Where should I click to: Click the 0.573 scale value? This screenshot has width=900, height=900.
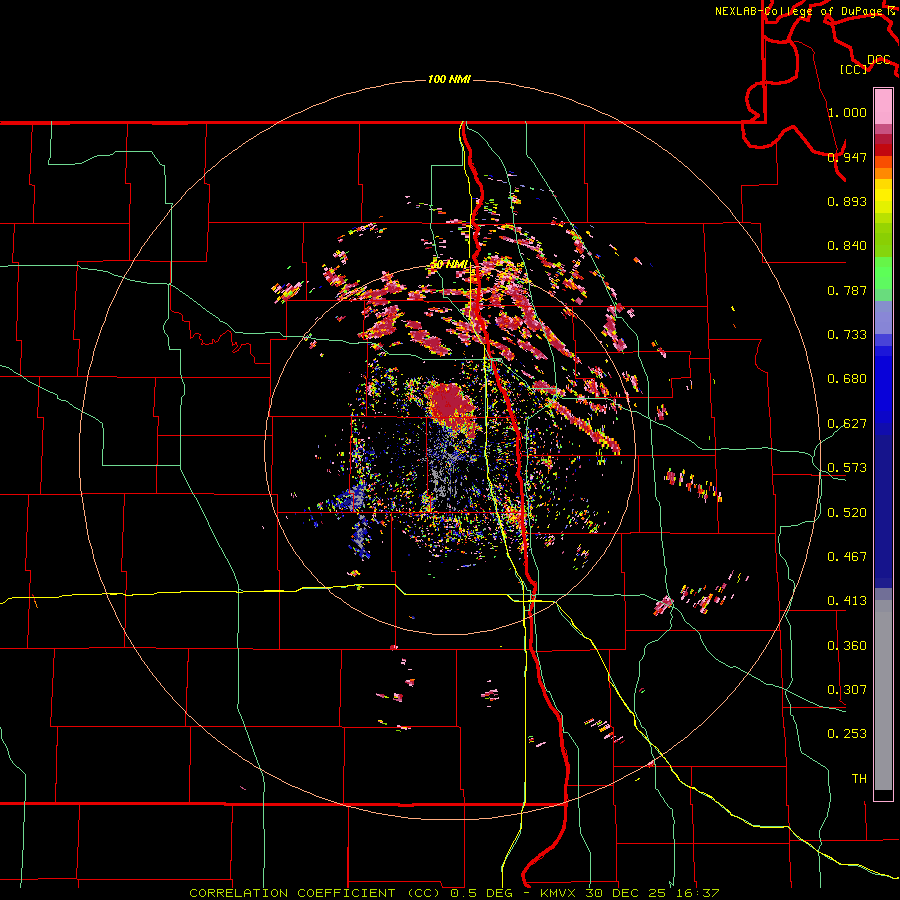(847, 468)
